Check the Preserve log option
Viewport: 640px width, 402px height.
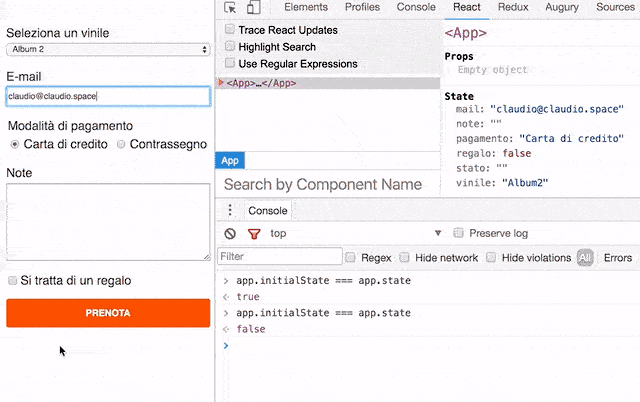pos(459,233)
